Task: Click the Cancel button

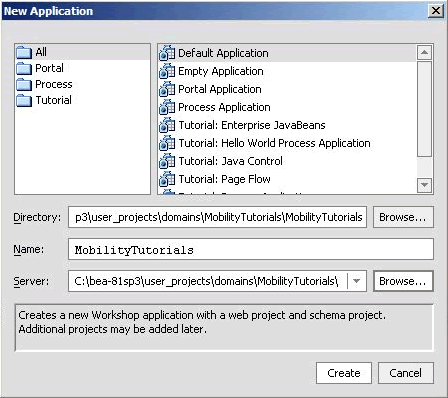Action: click(406, 373)
